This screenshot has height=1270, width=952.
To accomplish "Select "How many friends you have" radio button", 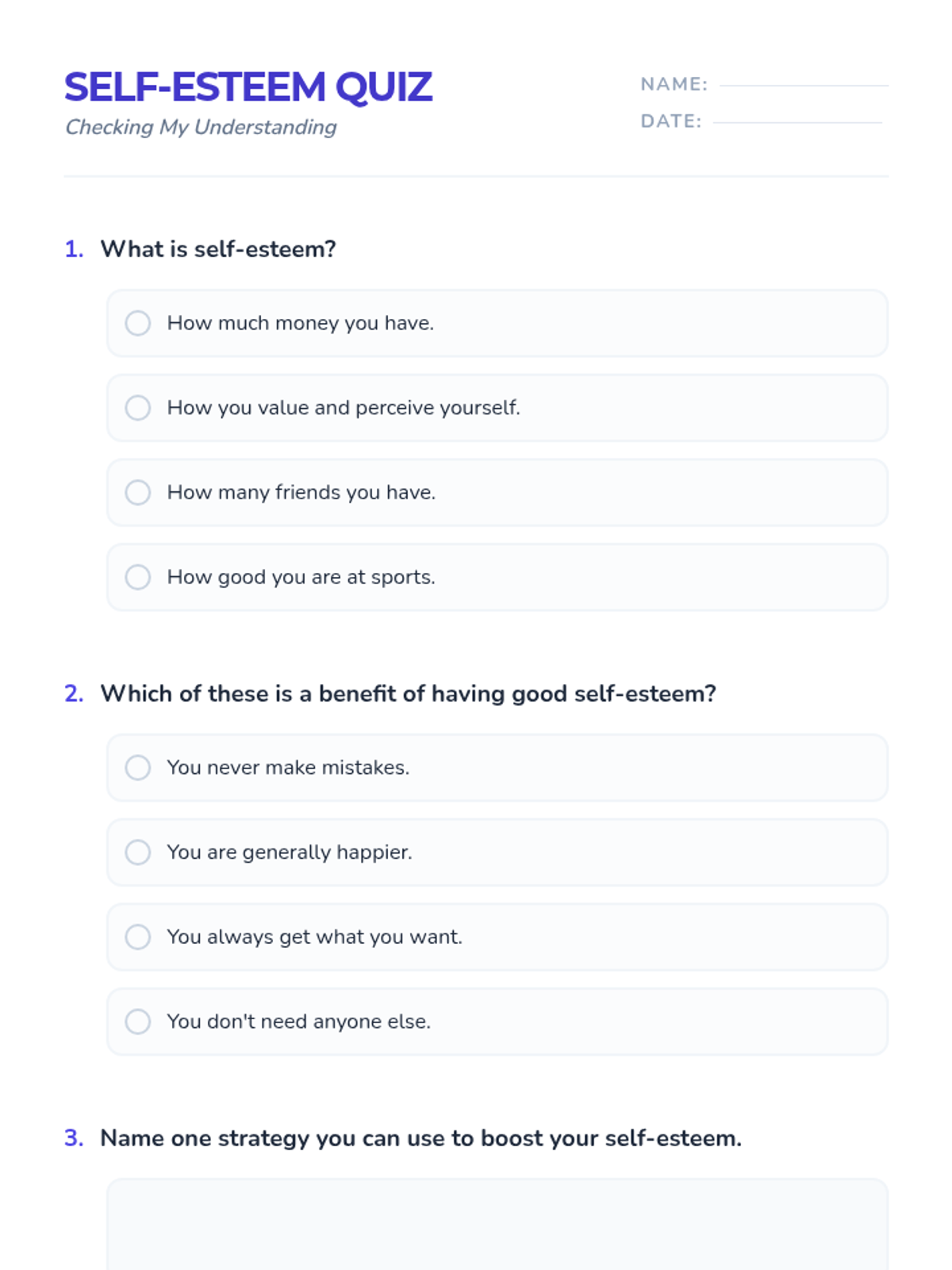I will 138,492.
